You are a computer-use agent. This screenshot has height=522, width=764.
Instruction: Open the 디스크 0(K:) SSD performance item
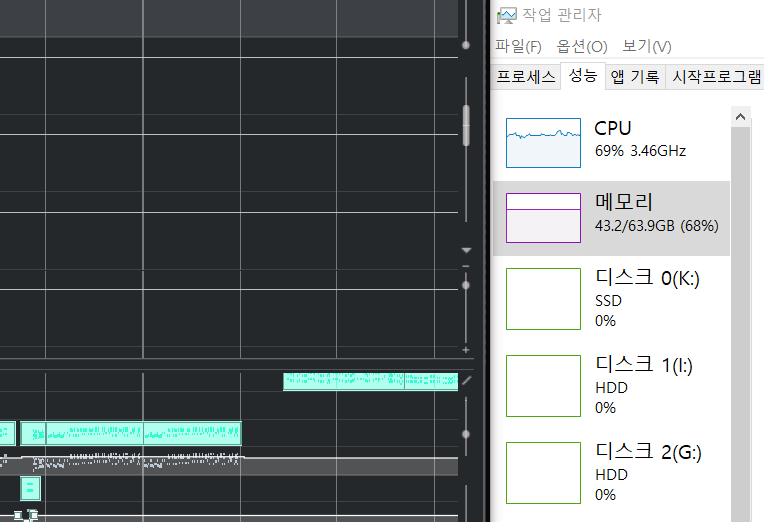coord(612,298)
